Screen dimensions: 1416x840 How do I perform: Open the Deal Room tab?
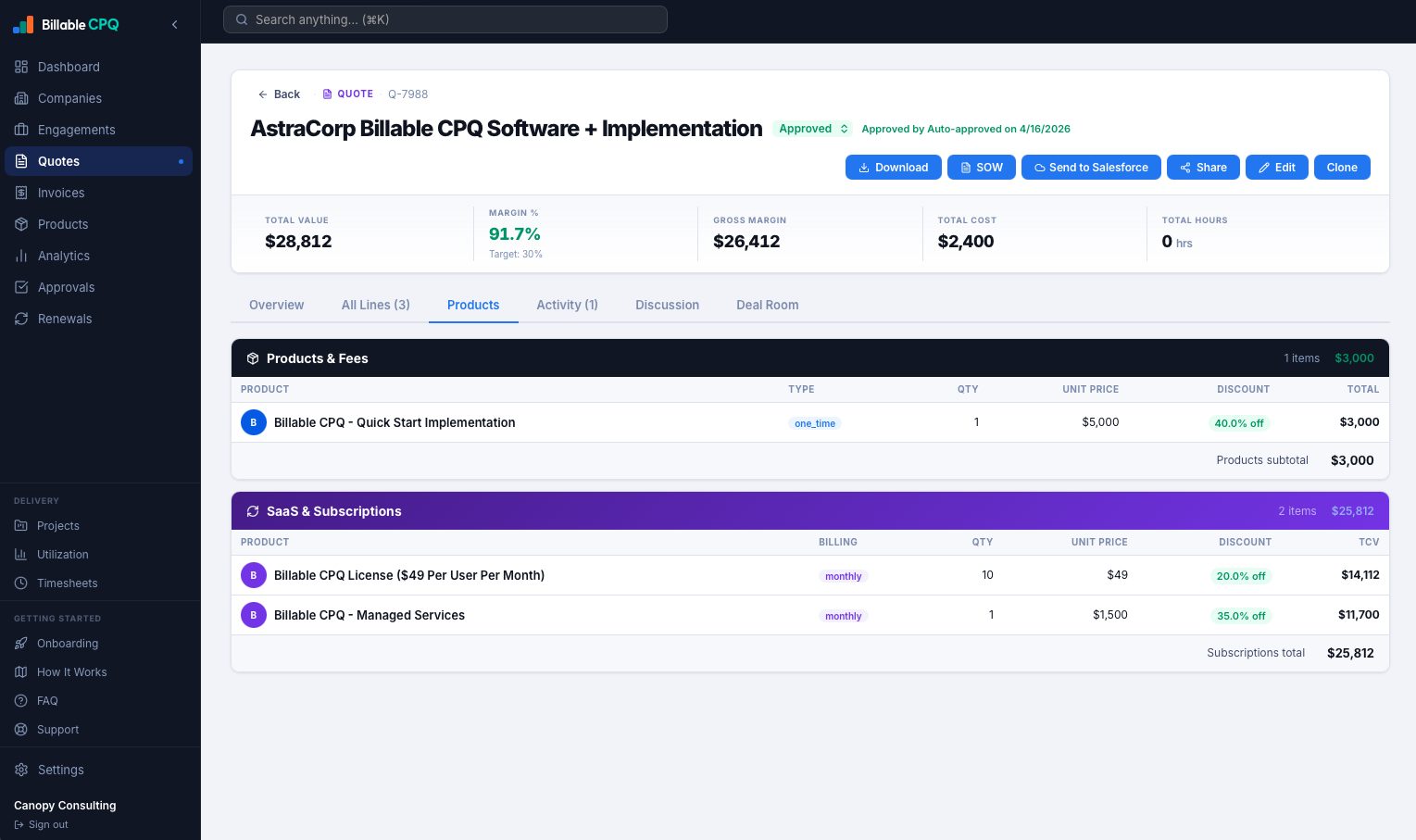768,305
